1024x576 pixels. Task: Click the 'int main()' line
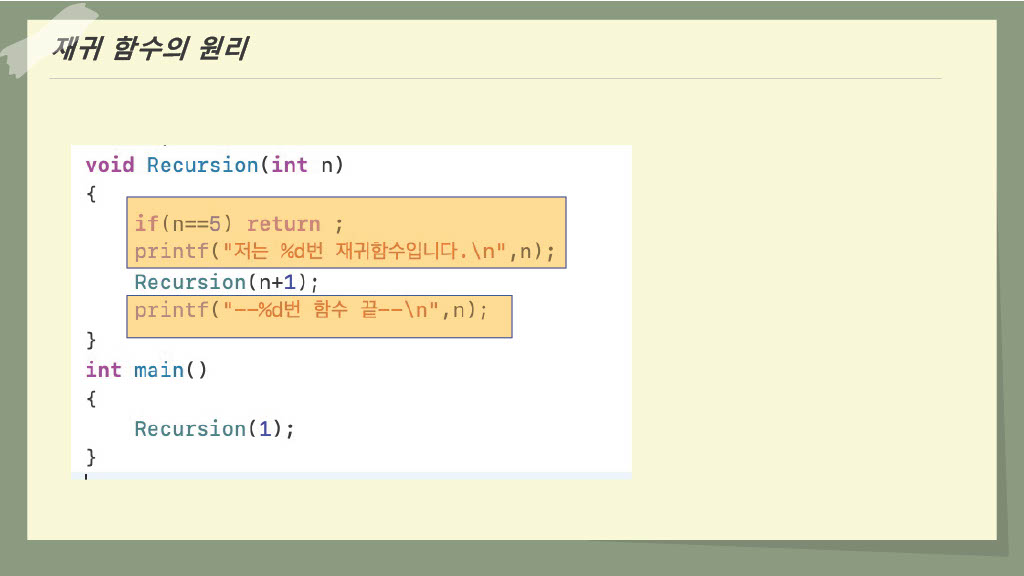pyautogui.click(x=146, y=370)
